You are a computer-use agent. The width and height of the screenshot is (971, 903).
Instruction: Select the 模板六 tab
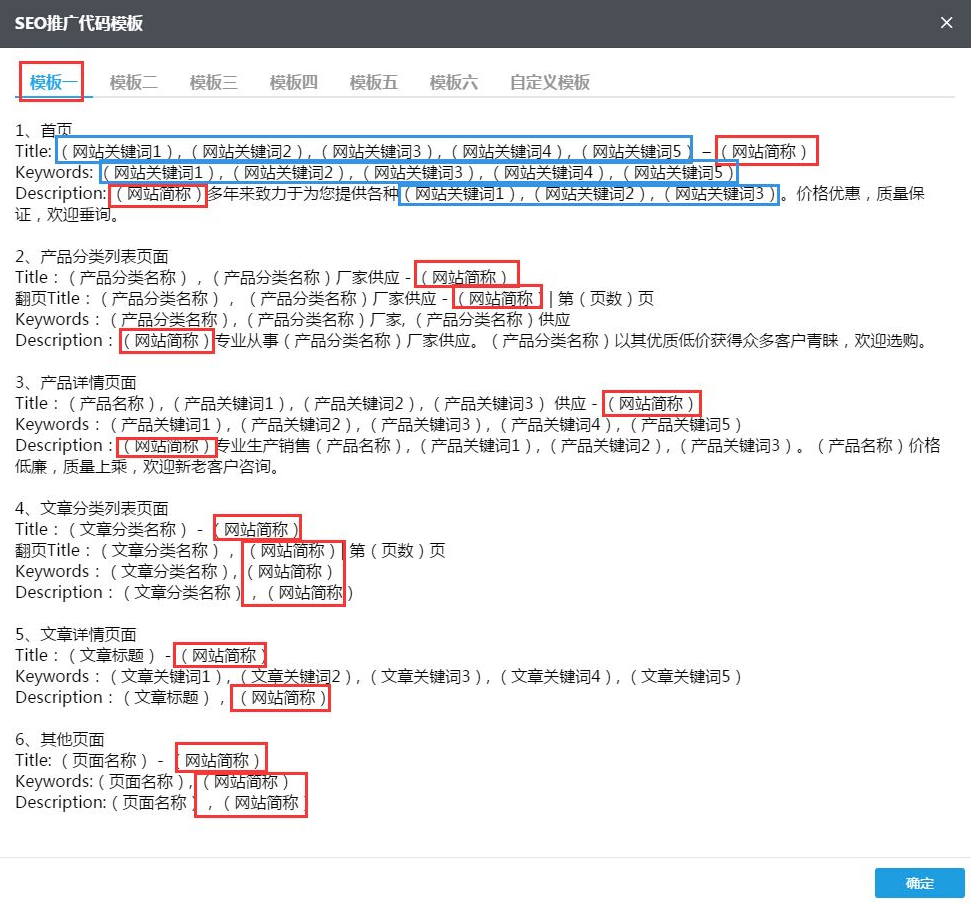453,84
